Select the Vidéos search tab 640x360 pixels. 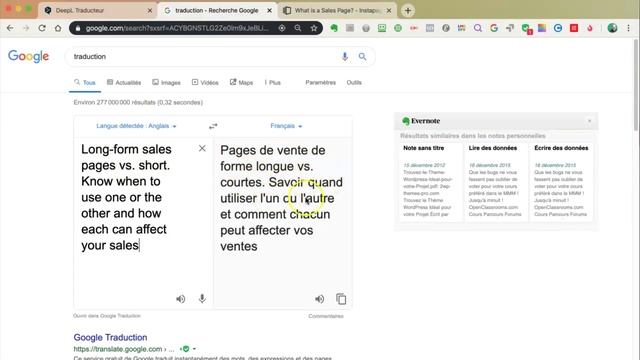(x=205, y=82)
